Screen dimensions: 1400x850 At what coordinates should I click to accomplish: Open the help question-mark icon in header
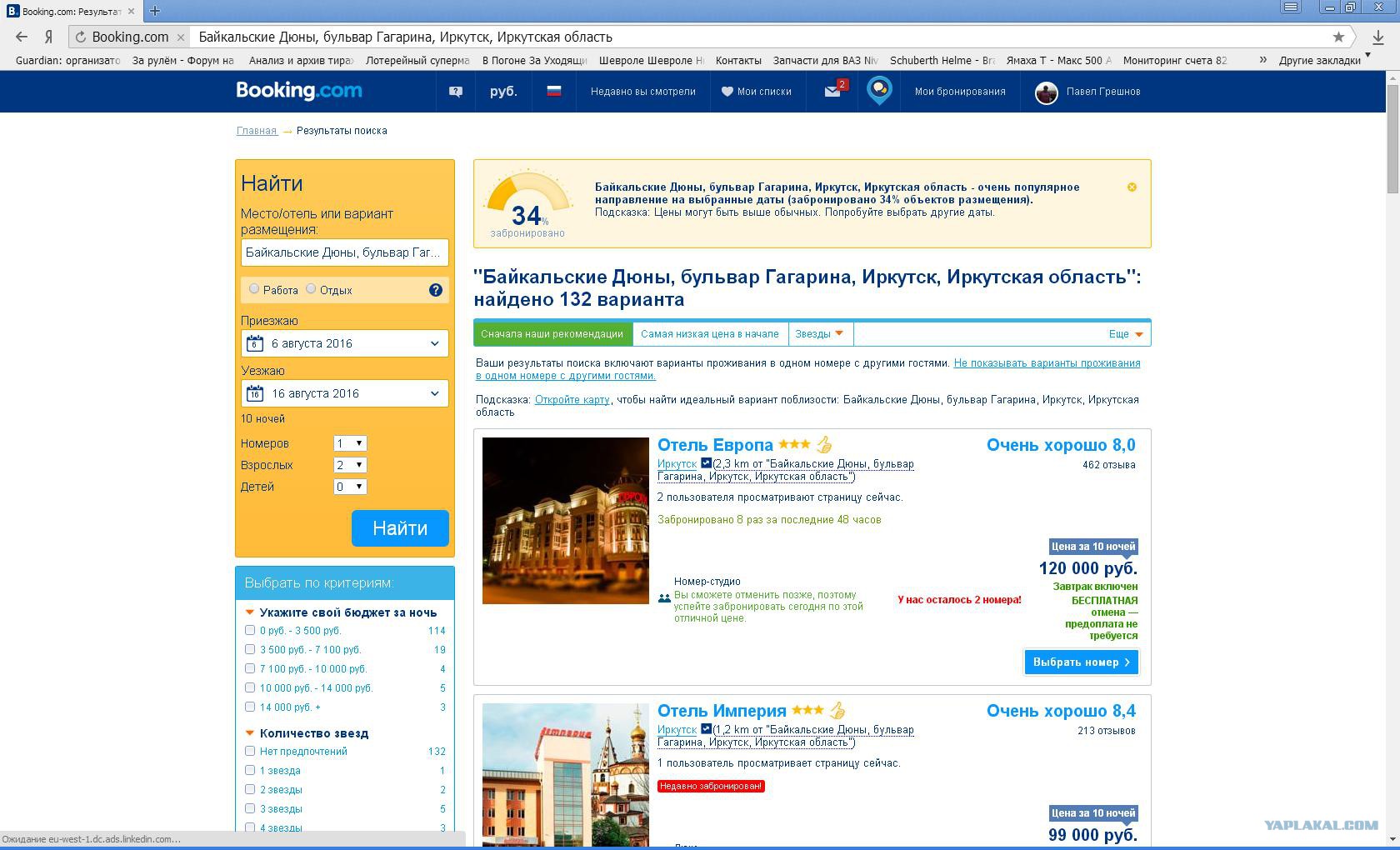point(456,92)
